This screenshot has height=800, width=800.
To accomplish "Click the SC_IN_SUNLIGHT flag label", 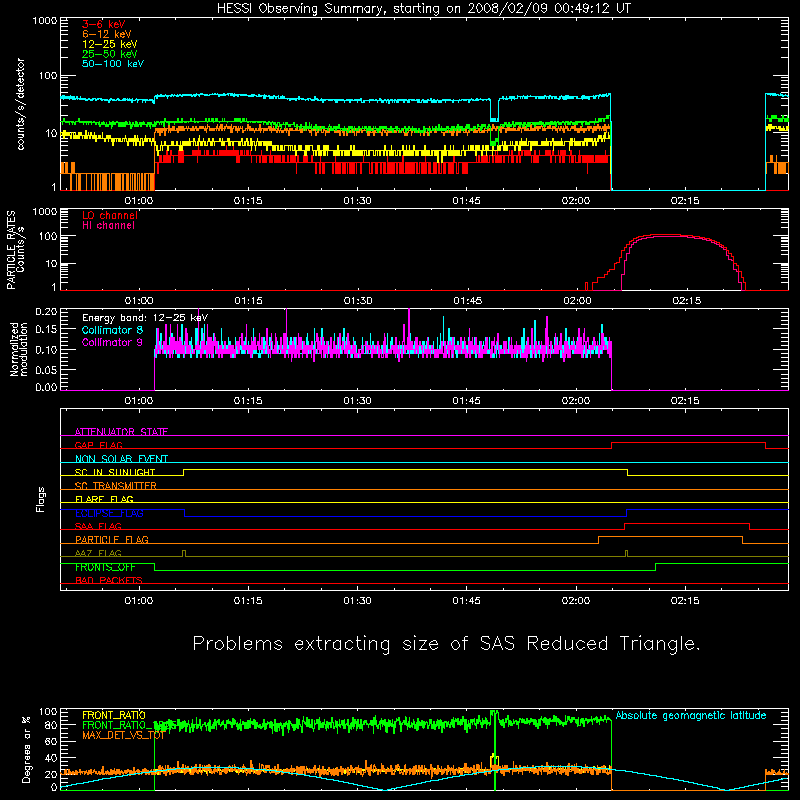I will click(115, 472).
